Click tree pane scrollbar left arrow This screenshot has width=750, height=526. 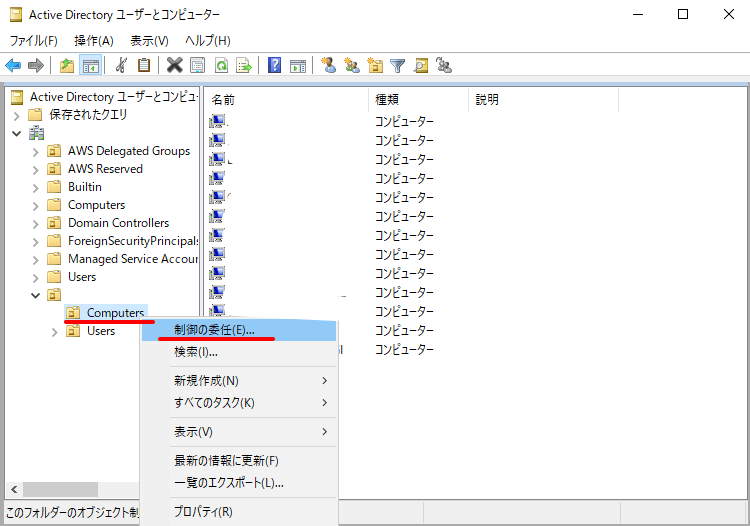[x=14, y=490]
